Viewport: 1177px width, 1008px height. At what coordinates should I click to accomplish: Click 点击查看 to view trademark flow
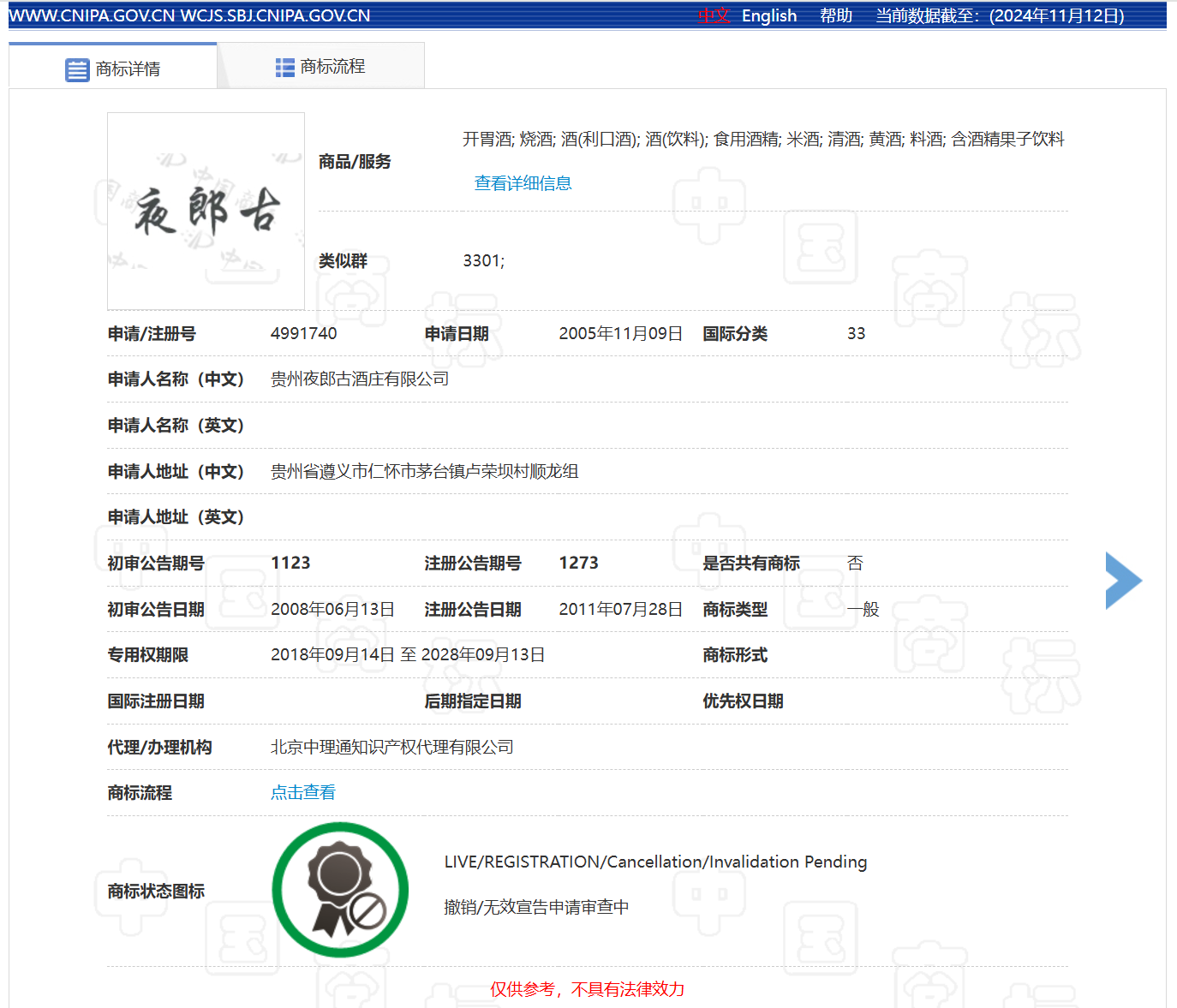click(x=303, y=792)
